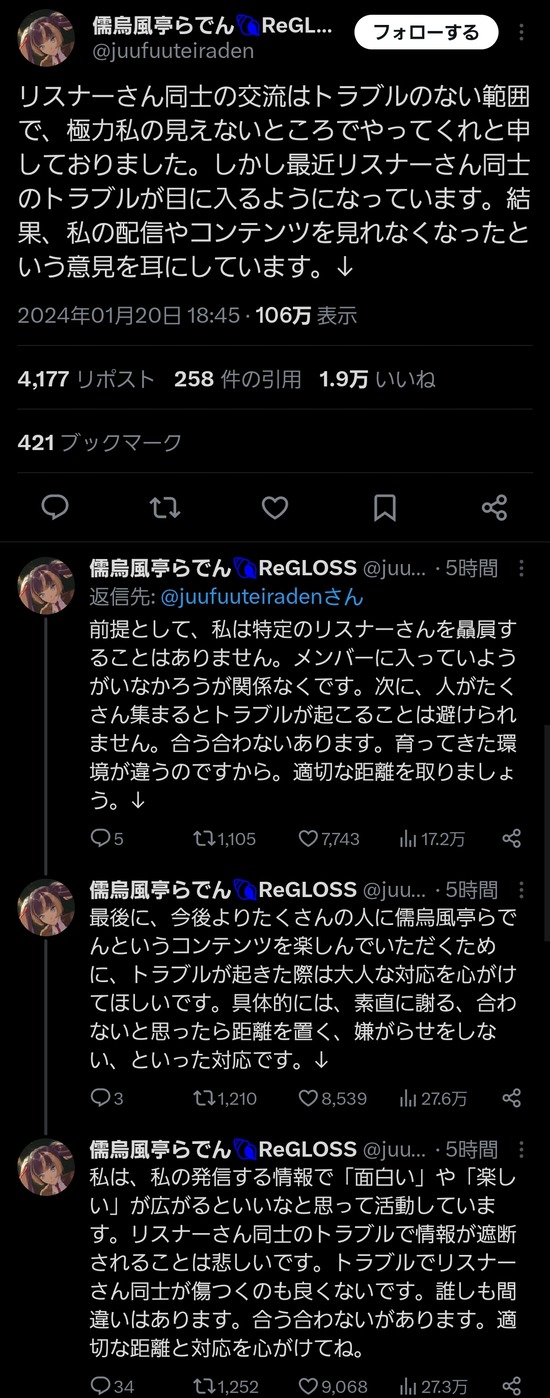
Task: Like the last reply with 9,068 likes
Action: (x=331, y=1385)
